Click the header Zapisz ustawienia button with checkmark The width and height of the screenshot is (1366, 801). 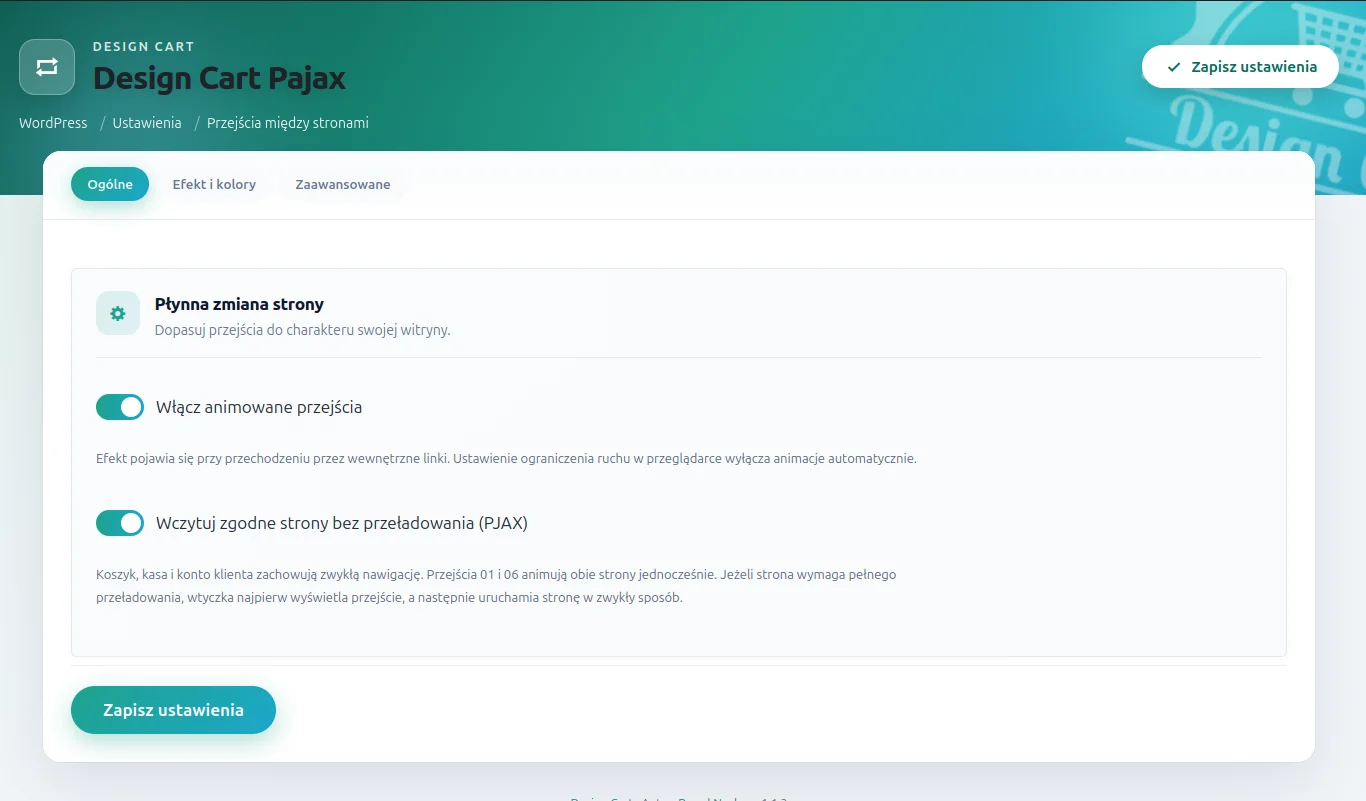(1240, 67)
